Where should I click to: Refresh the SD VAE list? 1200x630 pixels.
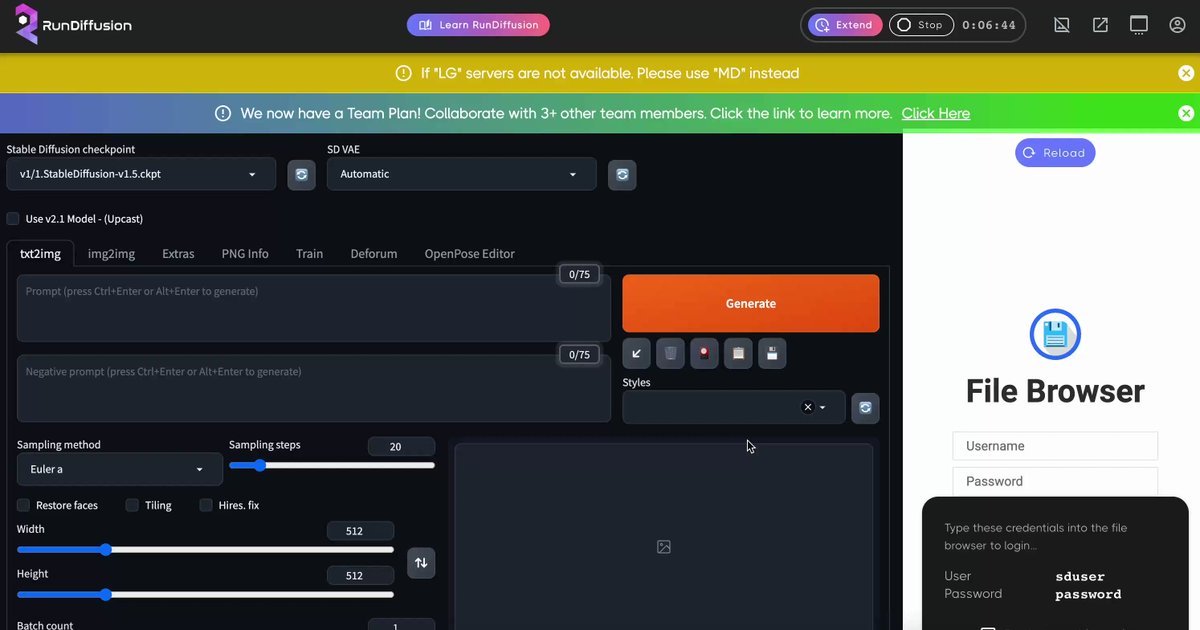[x=622, y=174]
